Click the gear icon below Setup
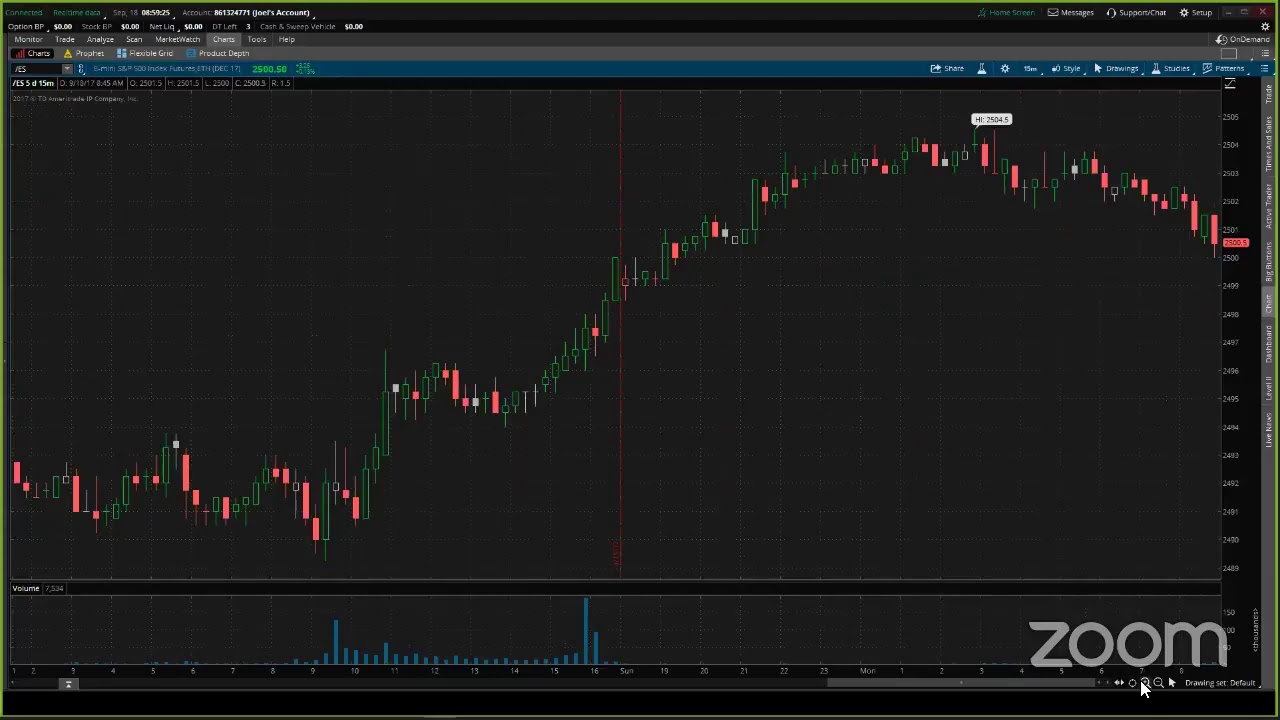Image resolution: width=1280 pixels, height=720 pixels. (x=1265, y=26)
